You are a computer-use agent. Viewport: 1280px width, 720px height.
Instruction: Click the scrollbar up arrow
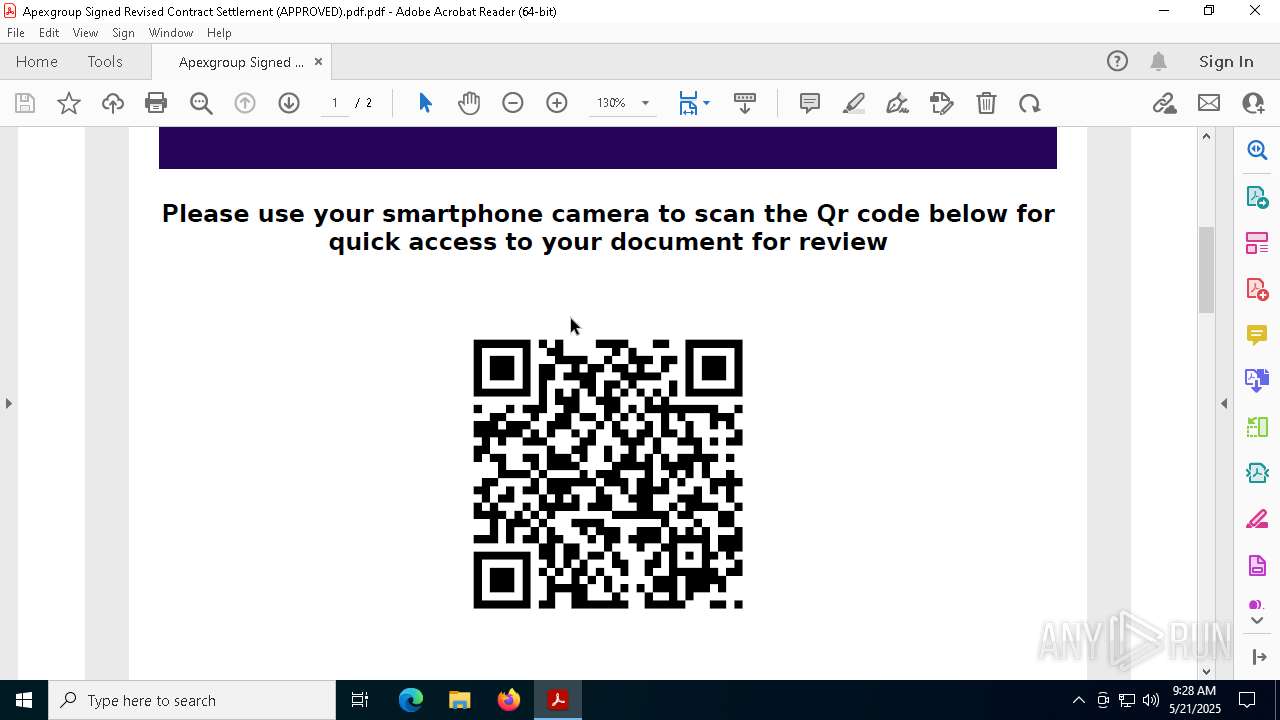pos(1206,136)
